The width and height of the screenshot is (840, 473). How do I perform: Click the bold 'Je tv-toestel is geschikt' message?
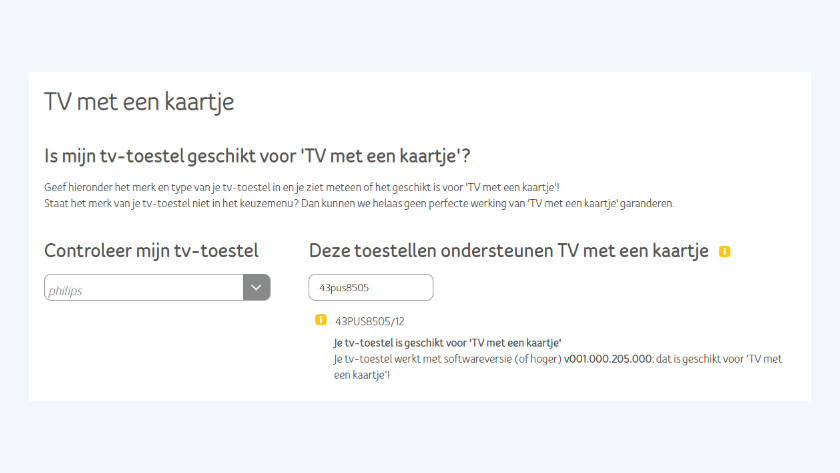click(447, 342)
